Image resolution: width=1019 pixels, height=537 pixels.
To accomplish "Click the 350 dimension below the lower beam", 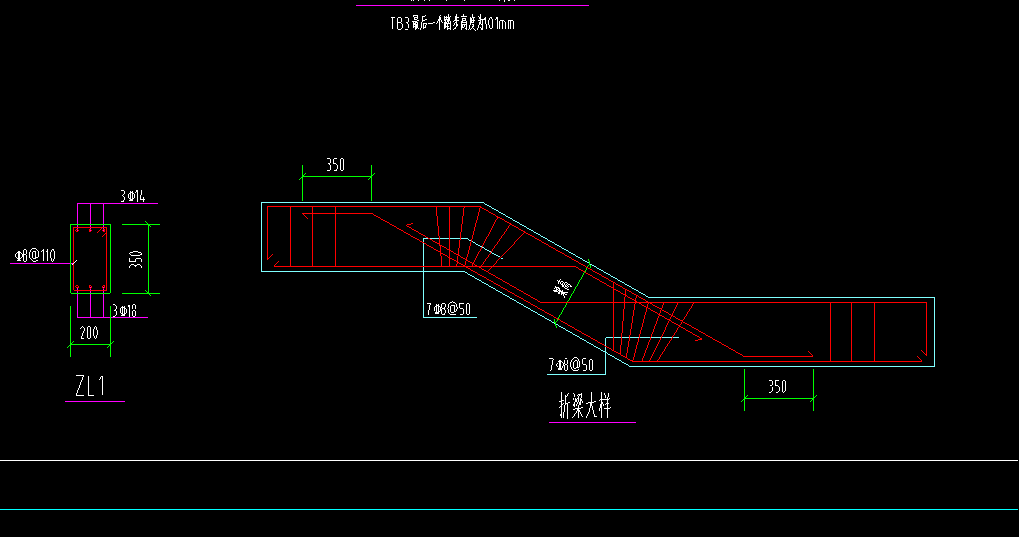I will pos(777,387).
